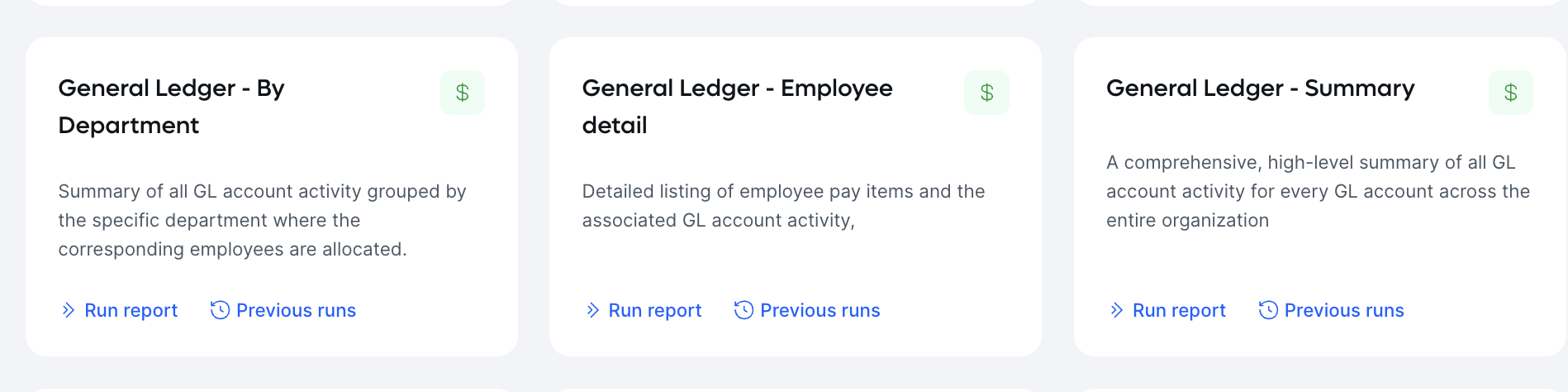This screenshot has height=392, width=1568.
Task: Select the General Ledger - By Department title
Action: click(171, 107)
